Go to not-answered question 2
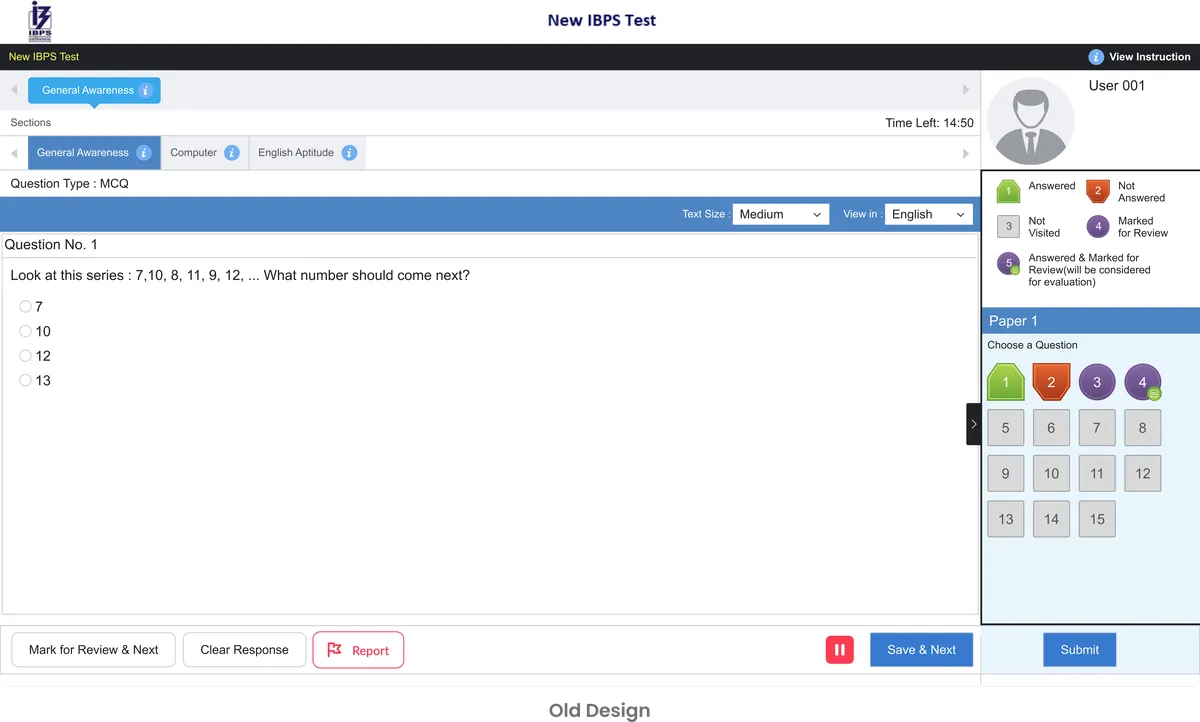Image resolution: width=1200 pixels, height=722 pixels. (1051, 382)
